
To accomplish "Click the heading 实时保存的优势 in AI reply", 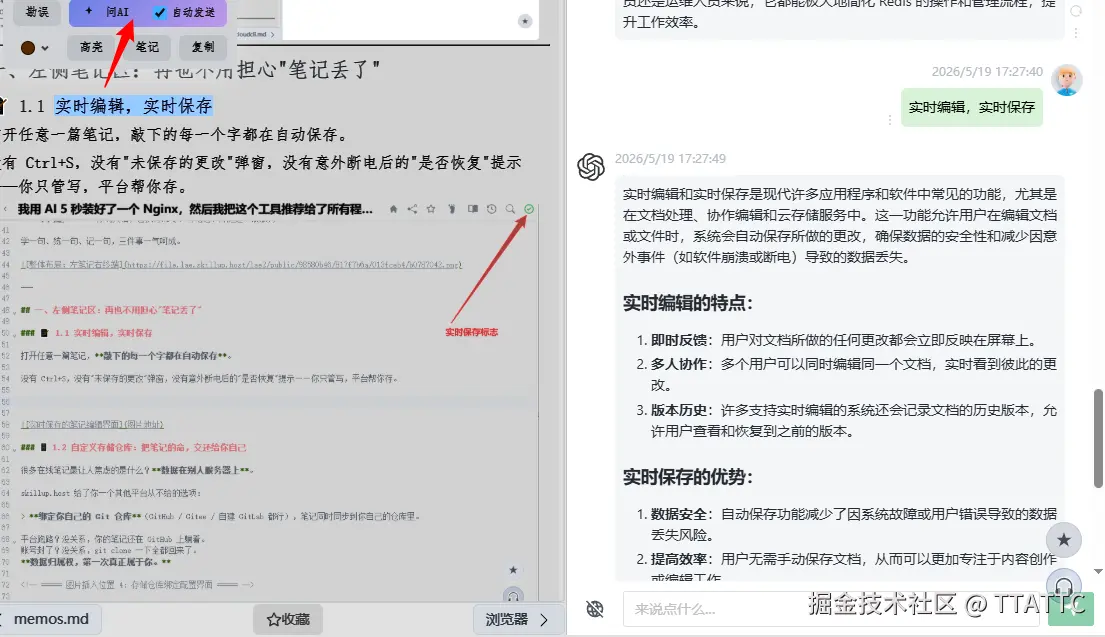I will [688, 477].
